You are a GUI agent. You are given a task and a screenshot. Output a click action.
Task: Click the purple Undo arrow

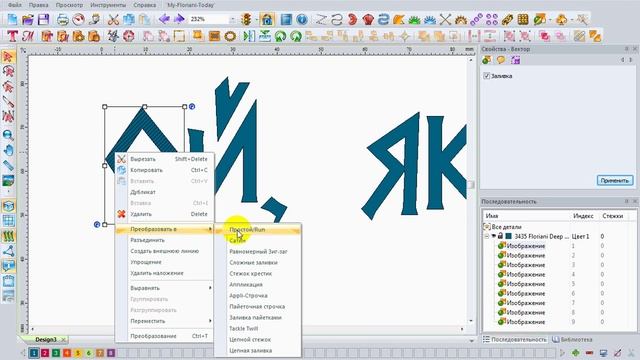(164, 19)
